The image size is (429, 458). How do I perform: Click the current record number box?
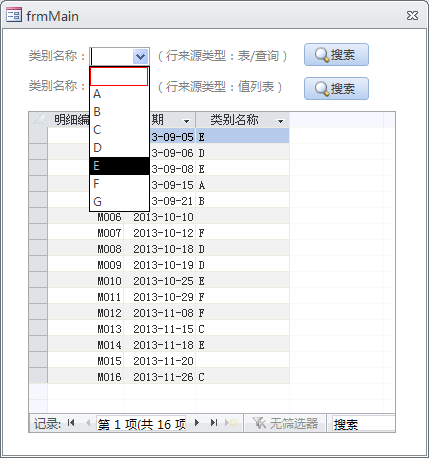click(x=141, y=424)
